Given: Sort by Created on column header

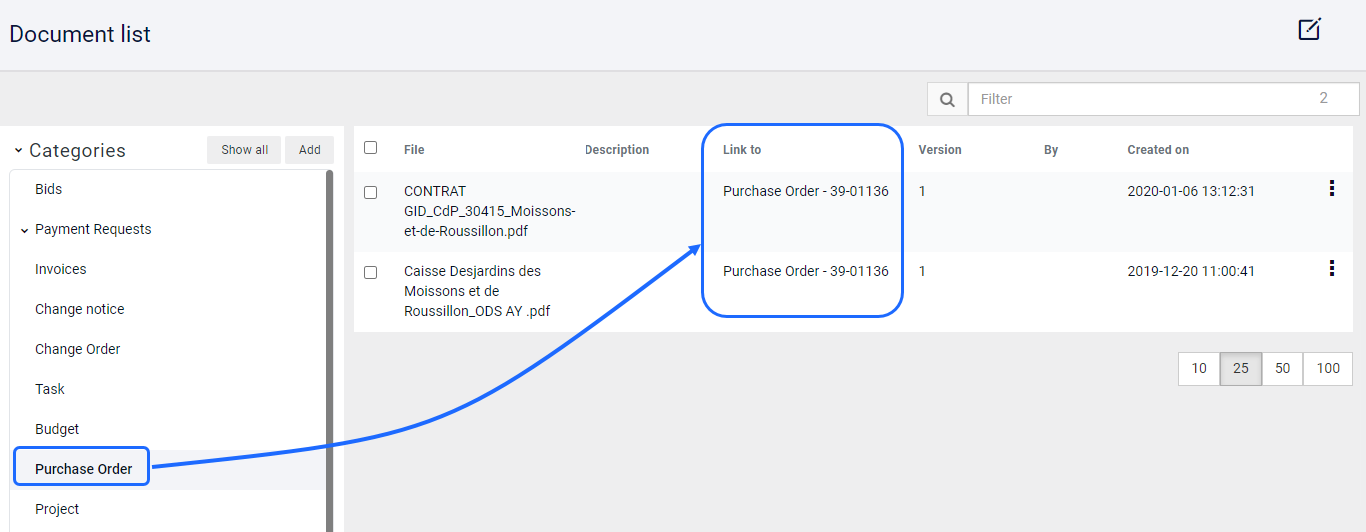Looking at the screenshot, I should coord(1158,150).
